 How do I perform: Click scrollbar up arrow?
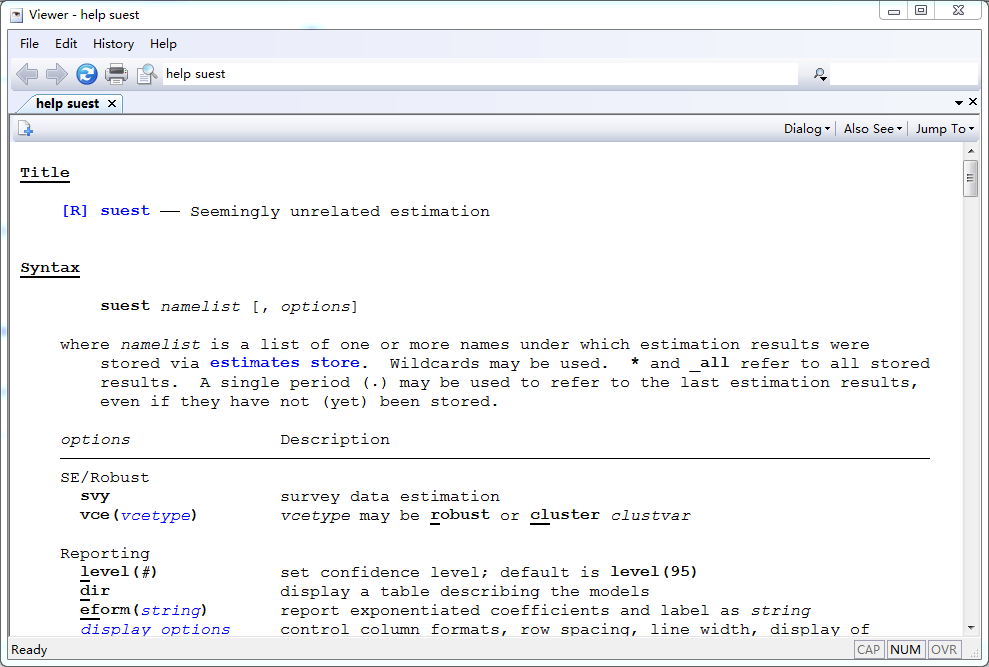click(x=971, y=151)
